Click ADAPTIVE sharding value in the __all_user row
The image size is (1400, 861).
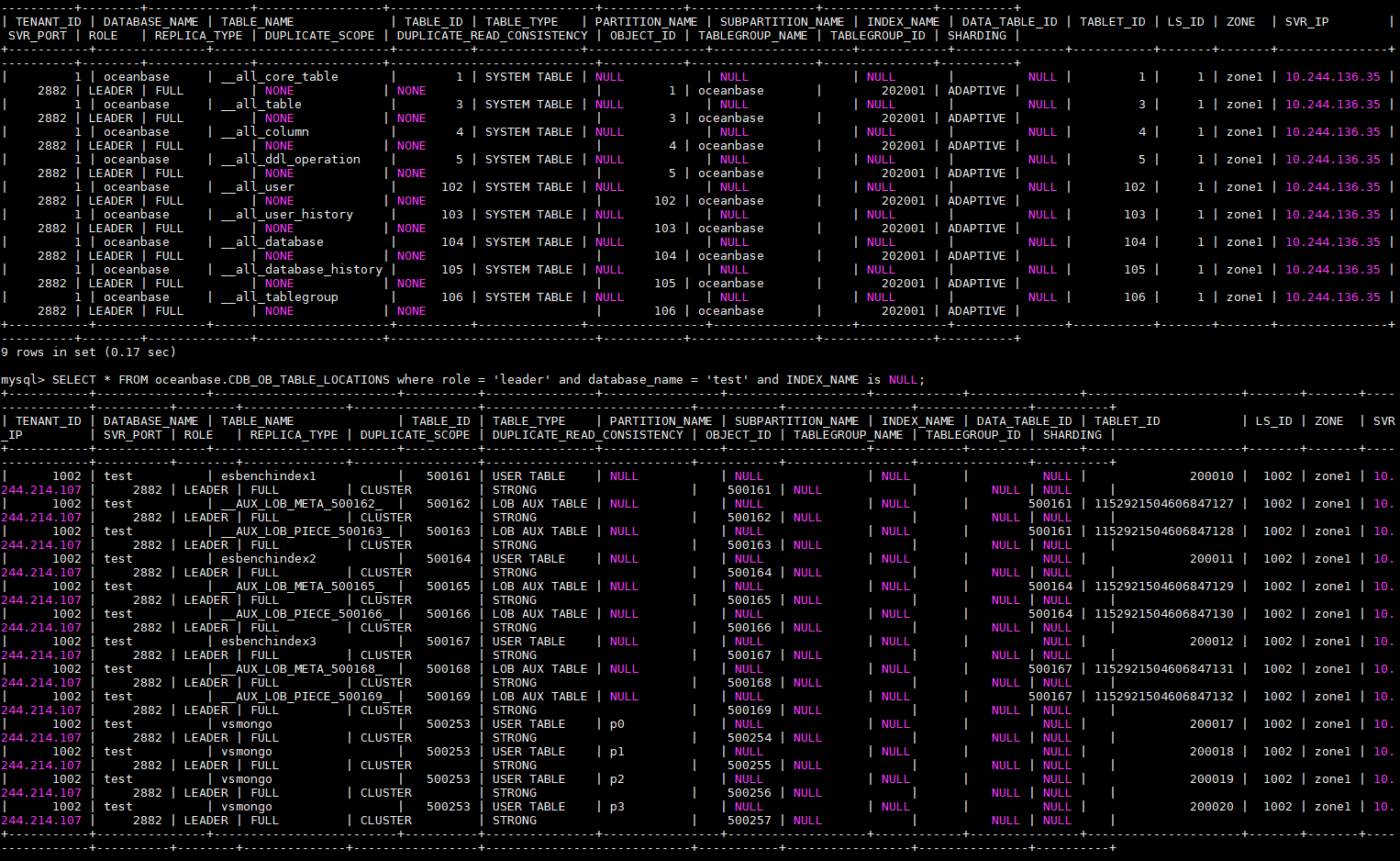pyautogui.click(x=977, y=201)
